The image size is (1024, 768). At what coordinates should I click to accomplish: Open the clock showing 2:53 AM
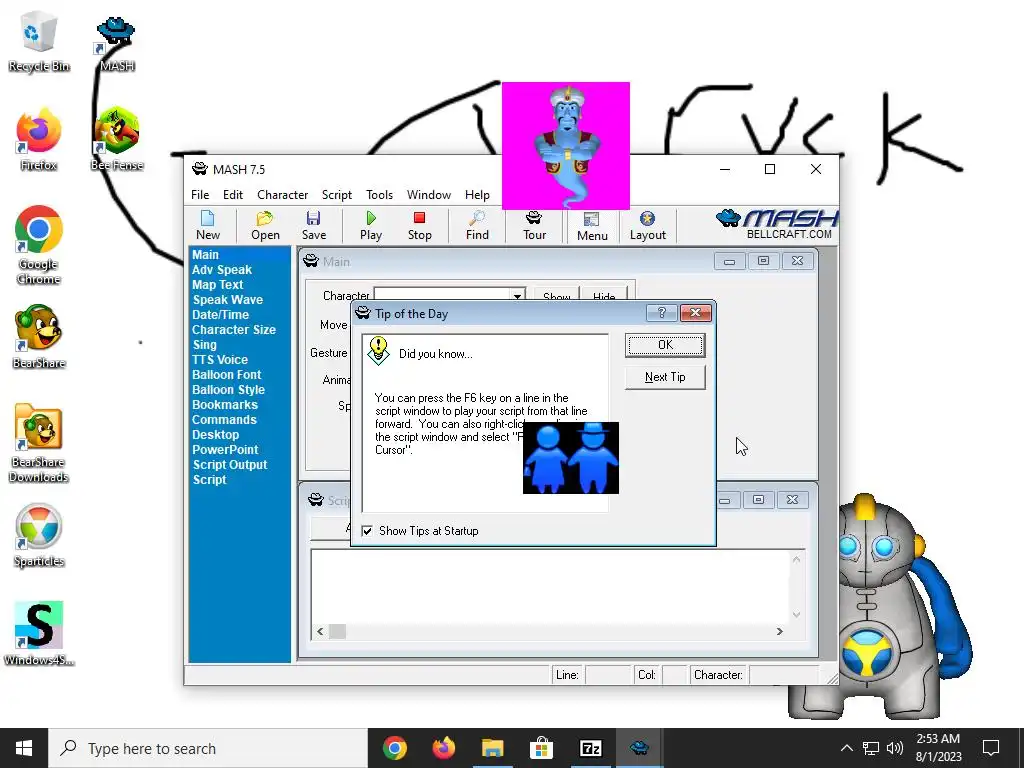coord(938,748)
